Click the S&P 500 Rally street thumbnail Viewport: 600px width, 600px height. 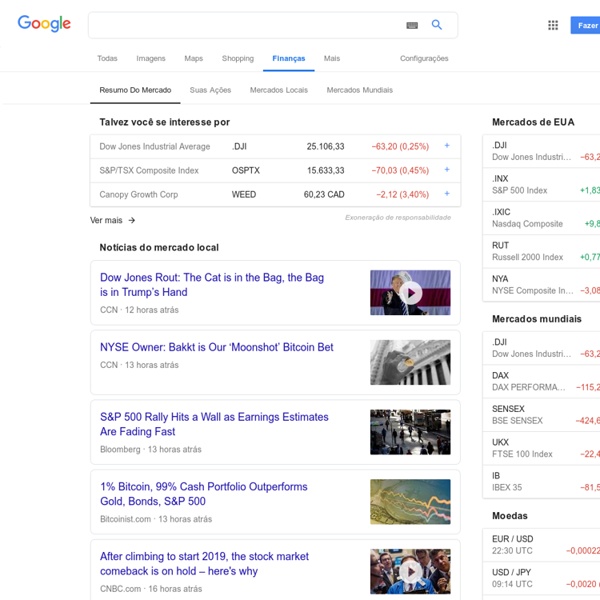coord(410,432)
